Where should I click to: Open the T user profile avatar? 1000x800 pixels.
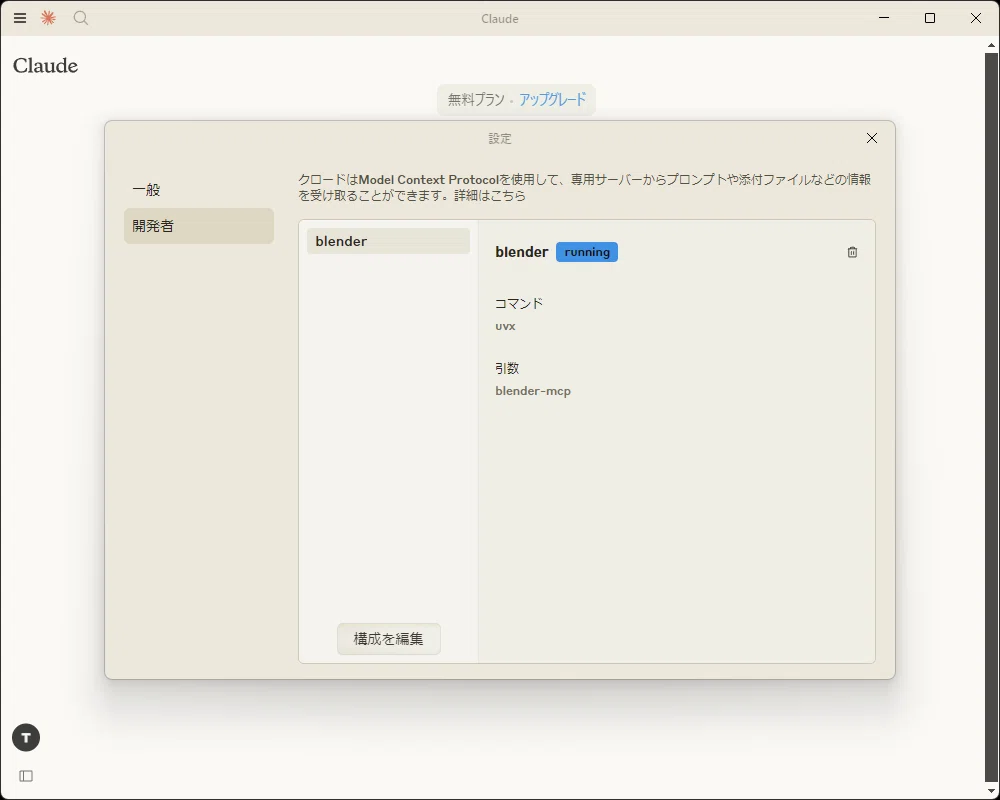coord(26,737)
